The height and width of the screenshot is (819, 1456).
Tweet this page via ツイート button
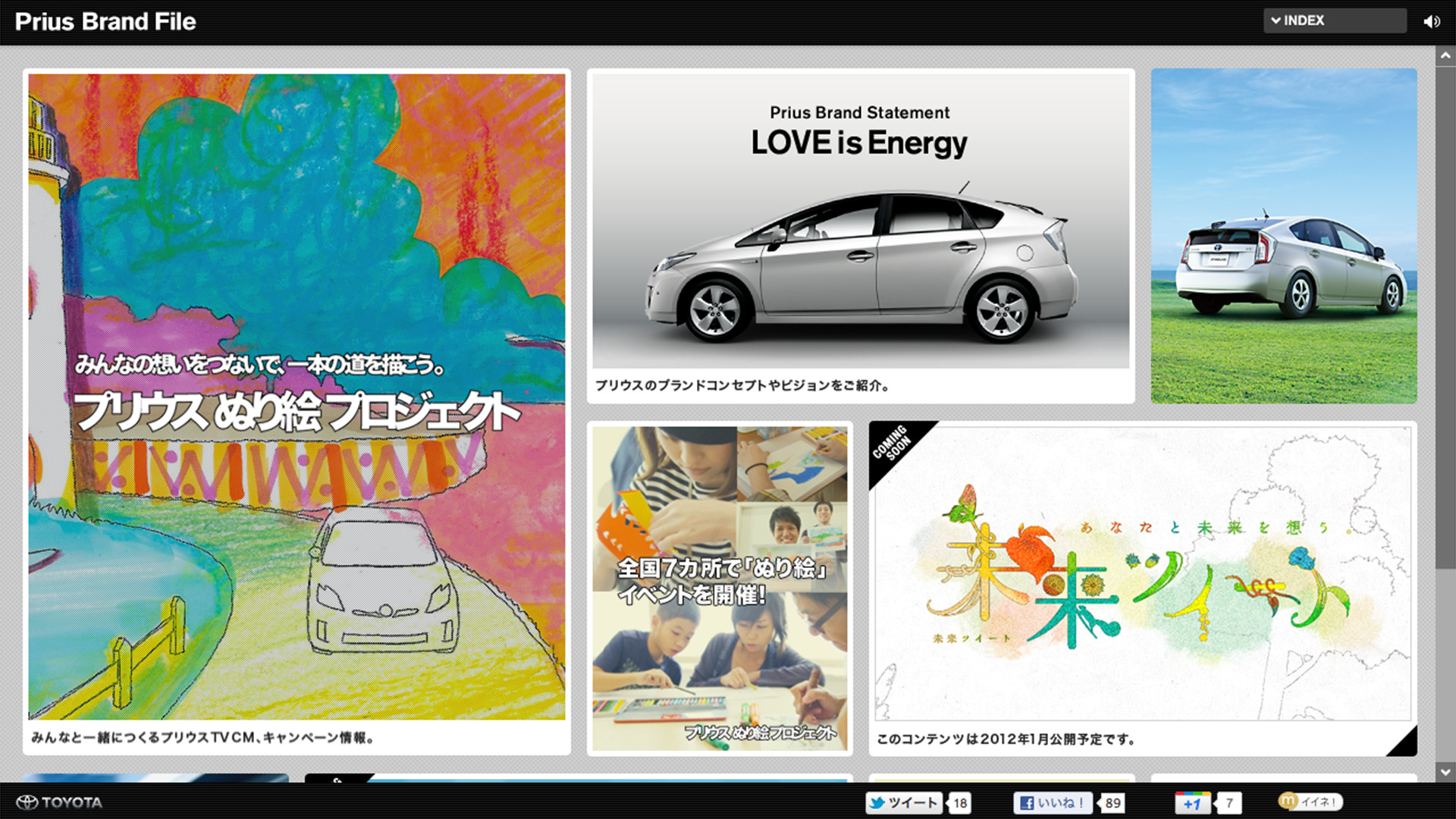[x=904, y=803]
